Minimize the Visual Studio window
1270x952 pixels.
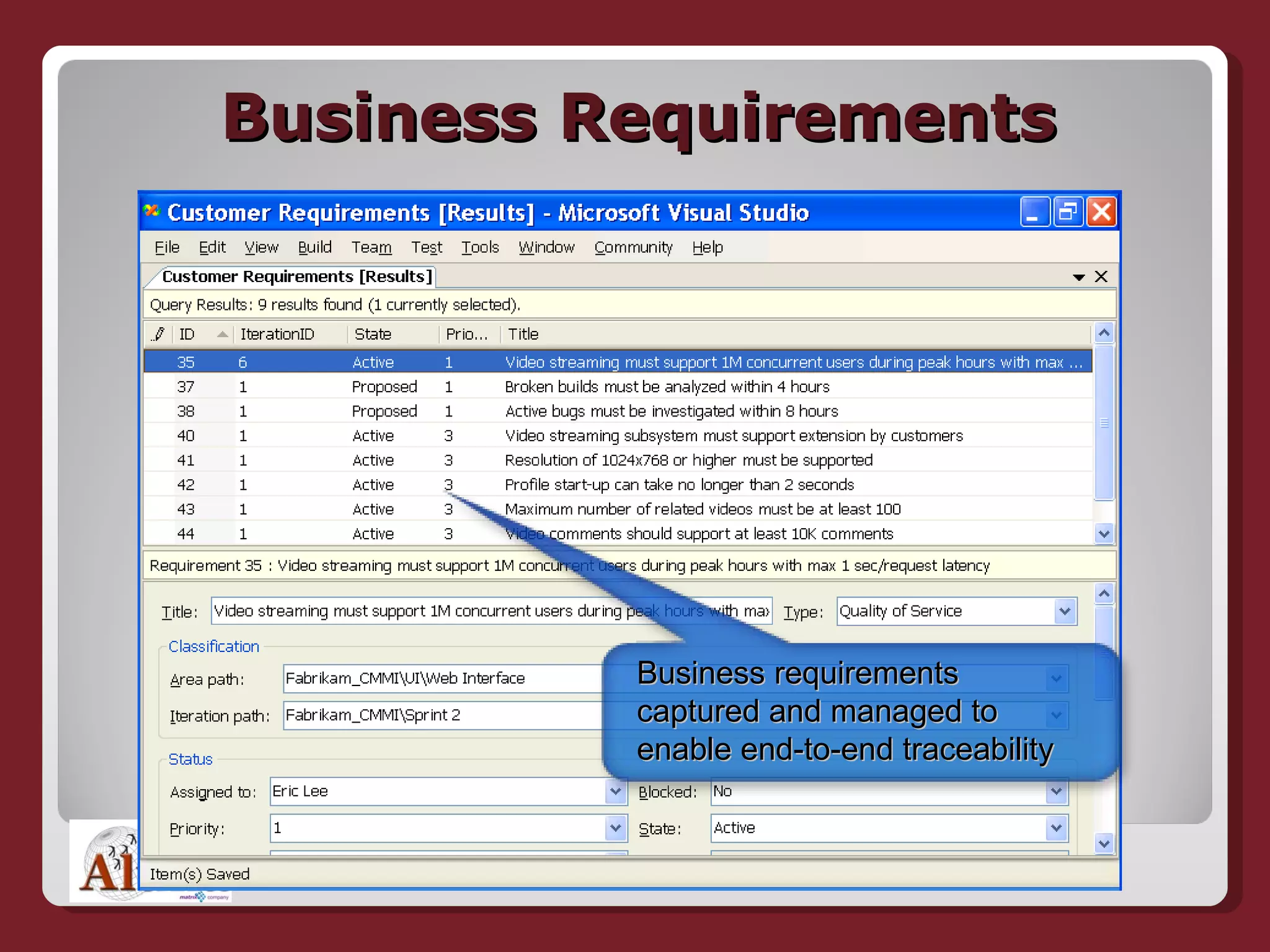pyautogui.click(x=1035, y=212)
